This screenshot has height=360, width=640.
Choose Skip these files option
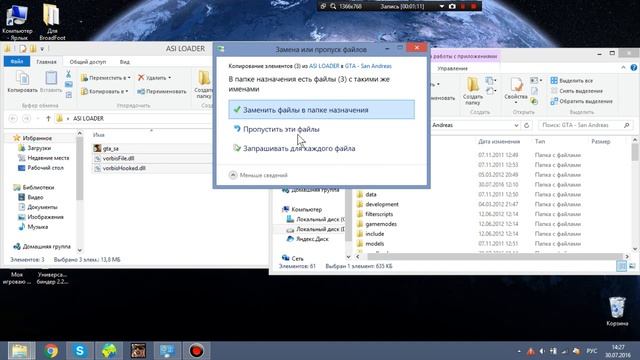(x=281, y=129)
